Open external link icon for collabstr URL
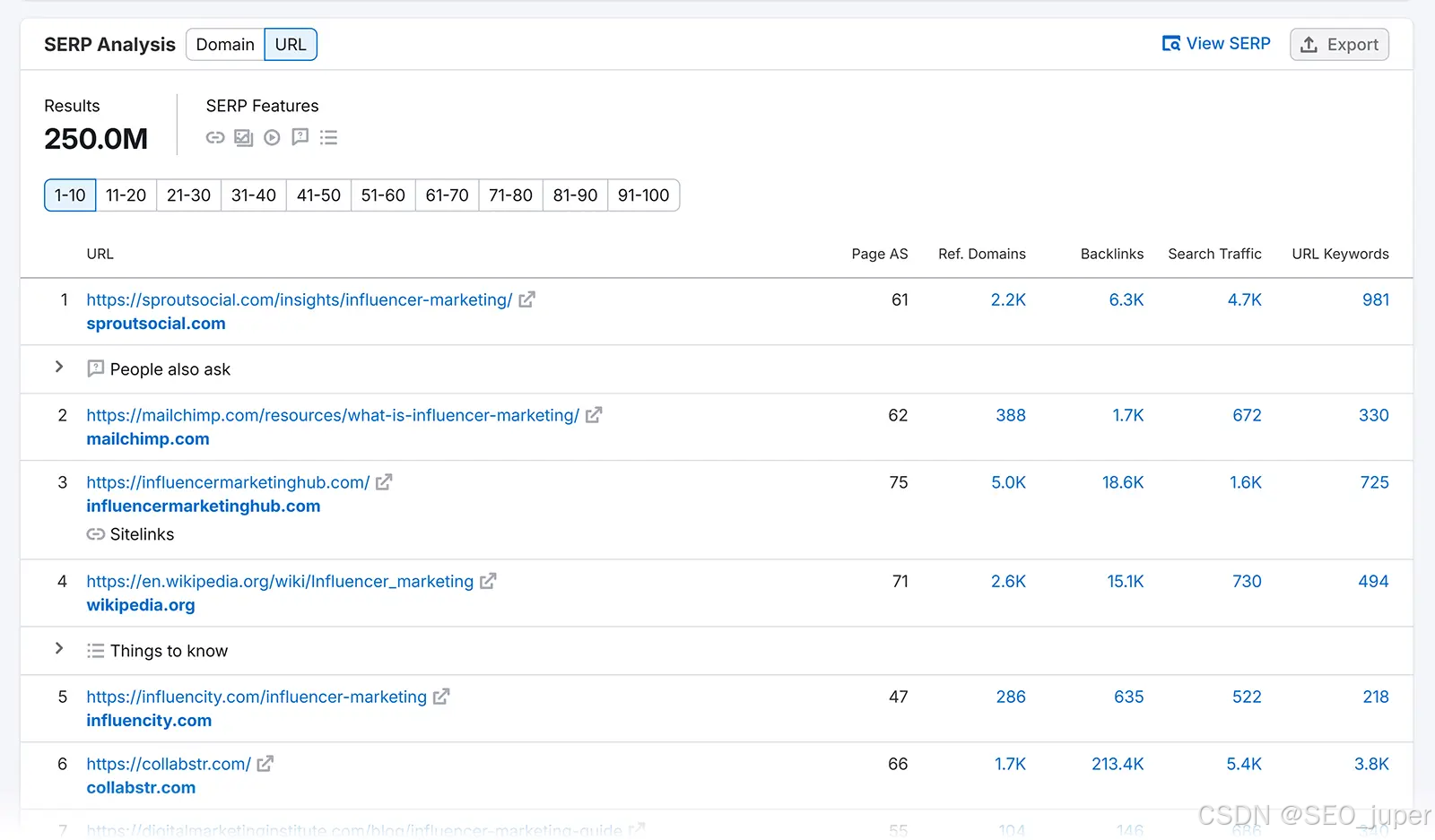Viewport: 1435px width, 840px height. pos(265,764)
